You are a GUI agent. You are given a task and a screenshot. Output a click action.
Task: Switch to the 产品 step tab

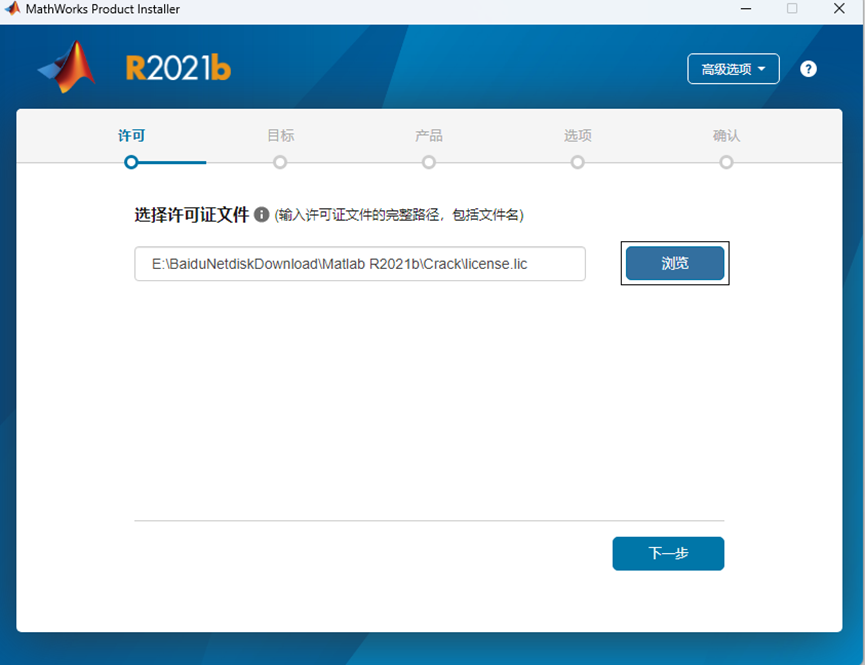pyautogui.click(x=428, y=135)
